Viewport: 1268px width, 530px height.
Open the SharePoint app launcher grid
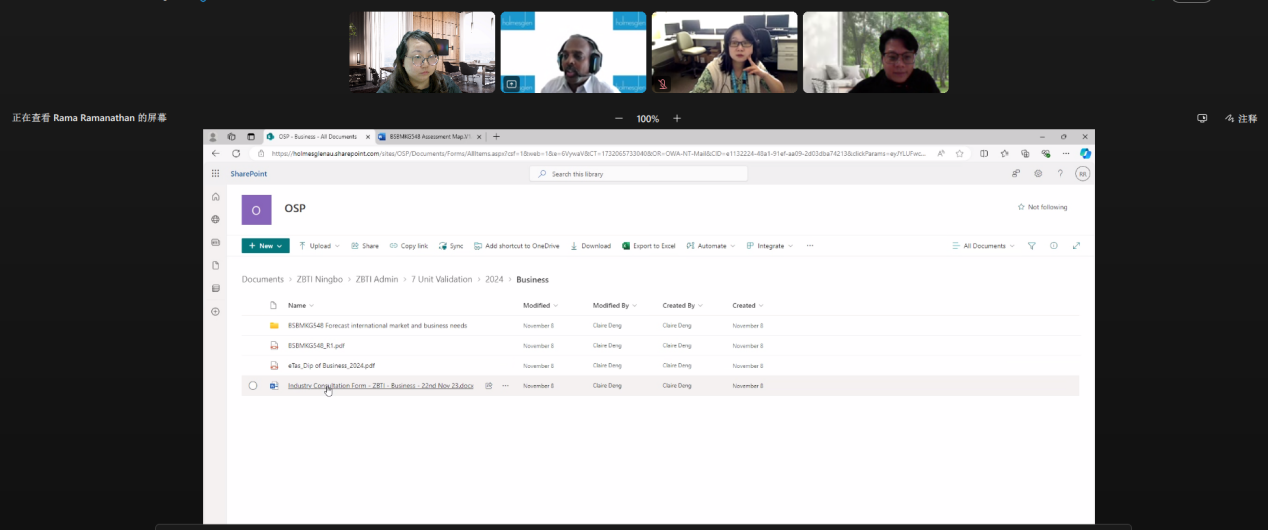pos(215,173)
